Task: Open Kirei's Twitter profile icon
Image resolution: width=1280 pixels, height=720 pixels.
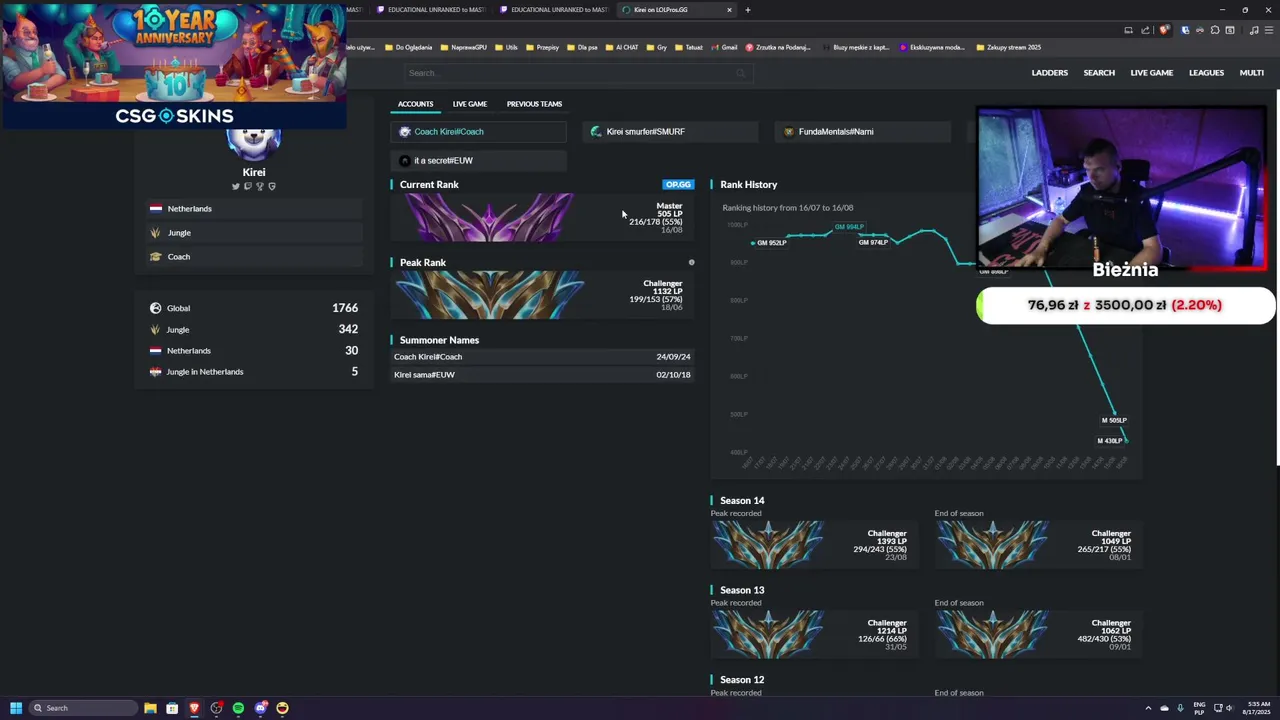Action: coord(236,186)
